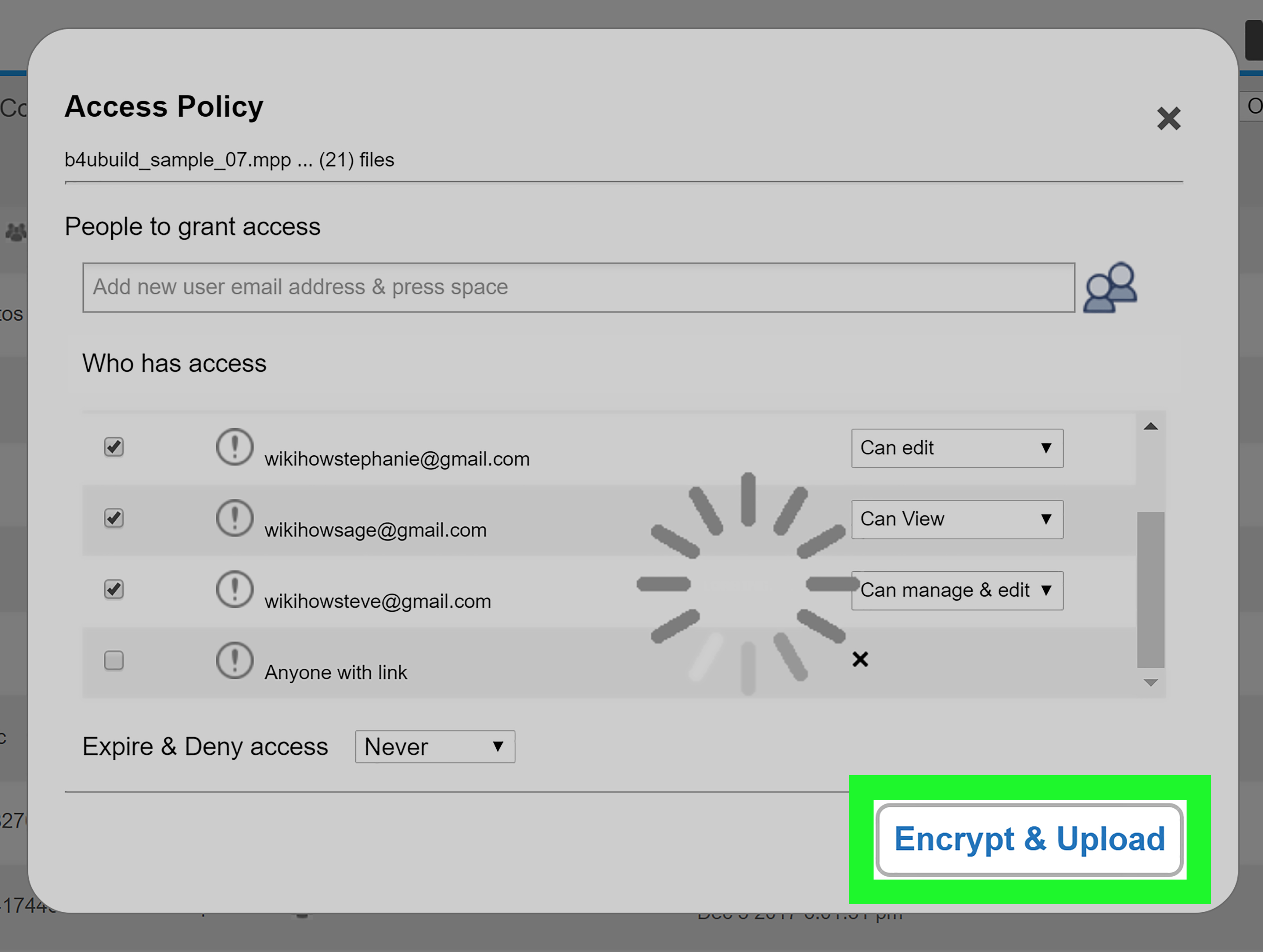Open the Can edit permission dropdown
1263x952 pixels.
956,448
